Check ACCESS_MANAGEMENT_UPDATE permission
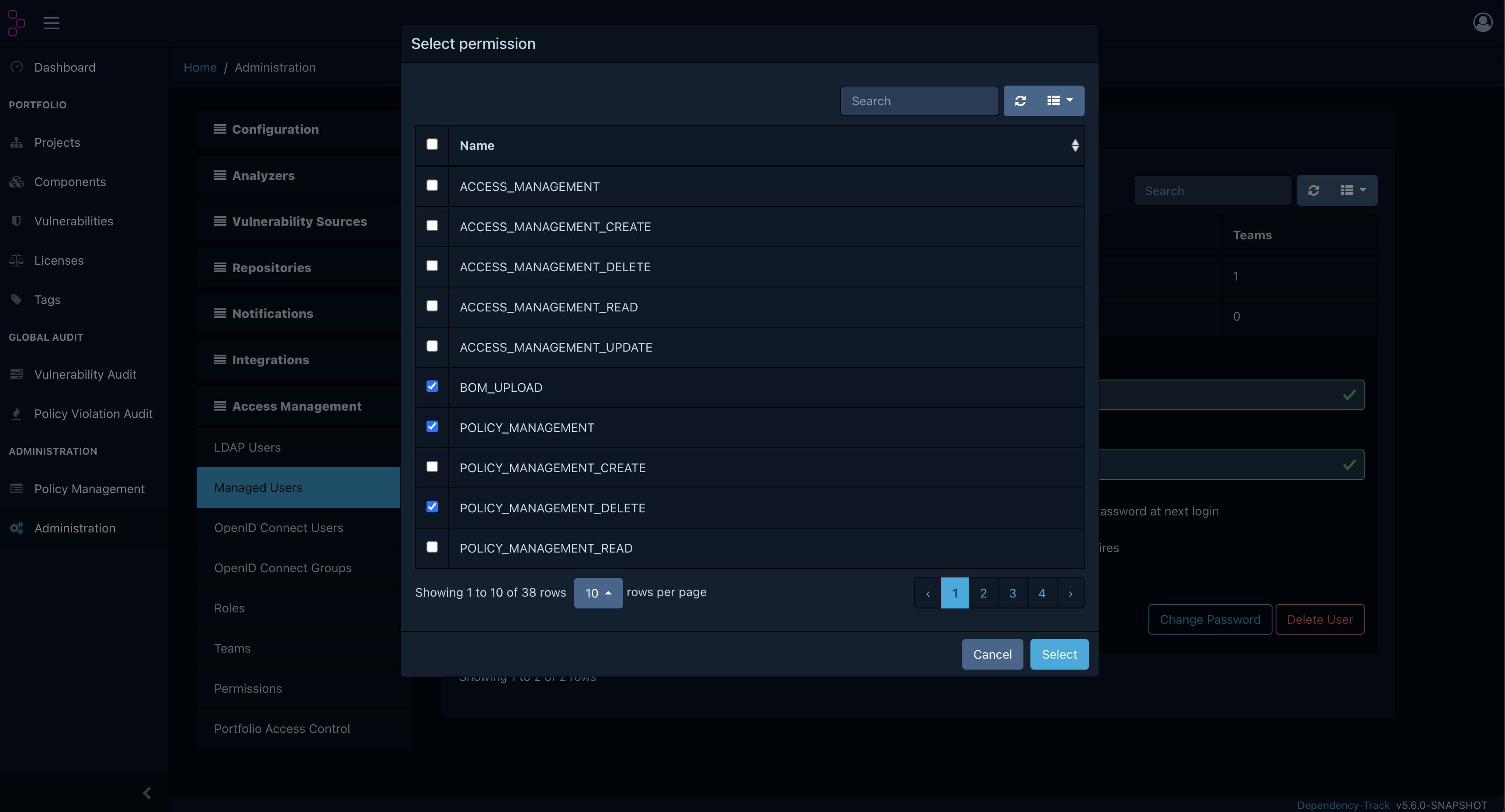The width and height of the screenshot is (1505, 812). [x=432, y=346]
